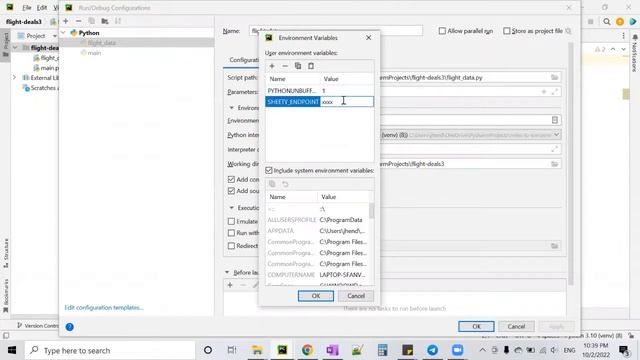Open Chrome from taskbar
This screenshot has width=640, height=360.
tap(307, 350)
